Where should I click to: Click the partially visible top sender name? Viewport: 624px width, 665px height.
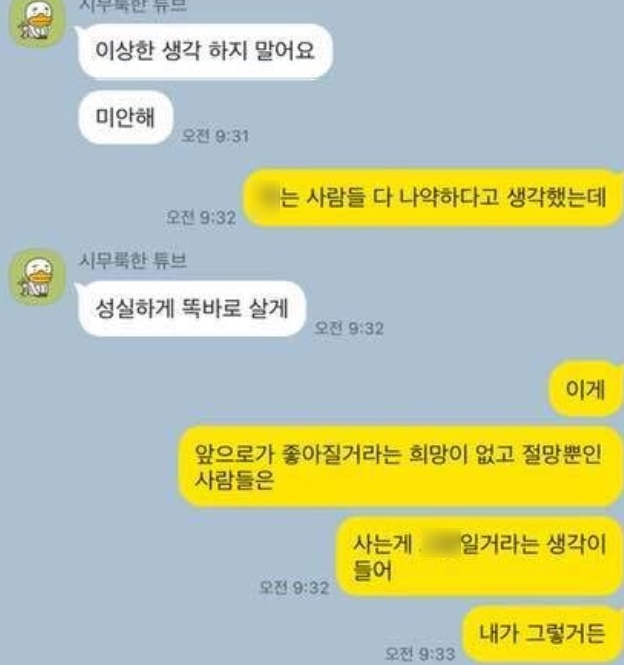tap(133, 6)
